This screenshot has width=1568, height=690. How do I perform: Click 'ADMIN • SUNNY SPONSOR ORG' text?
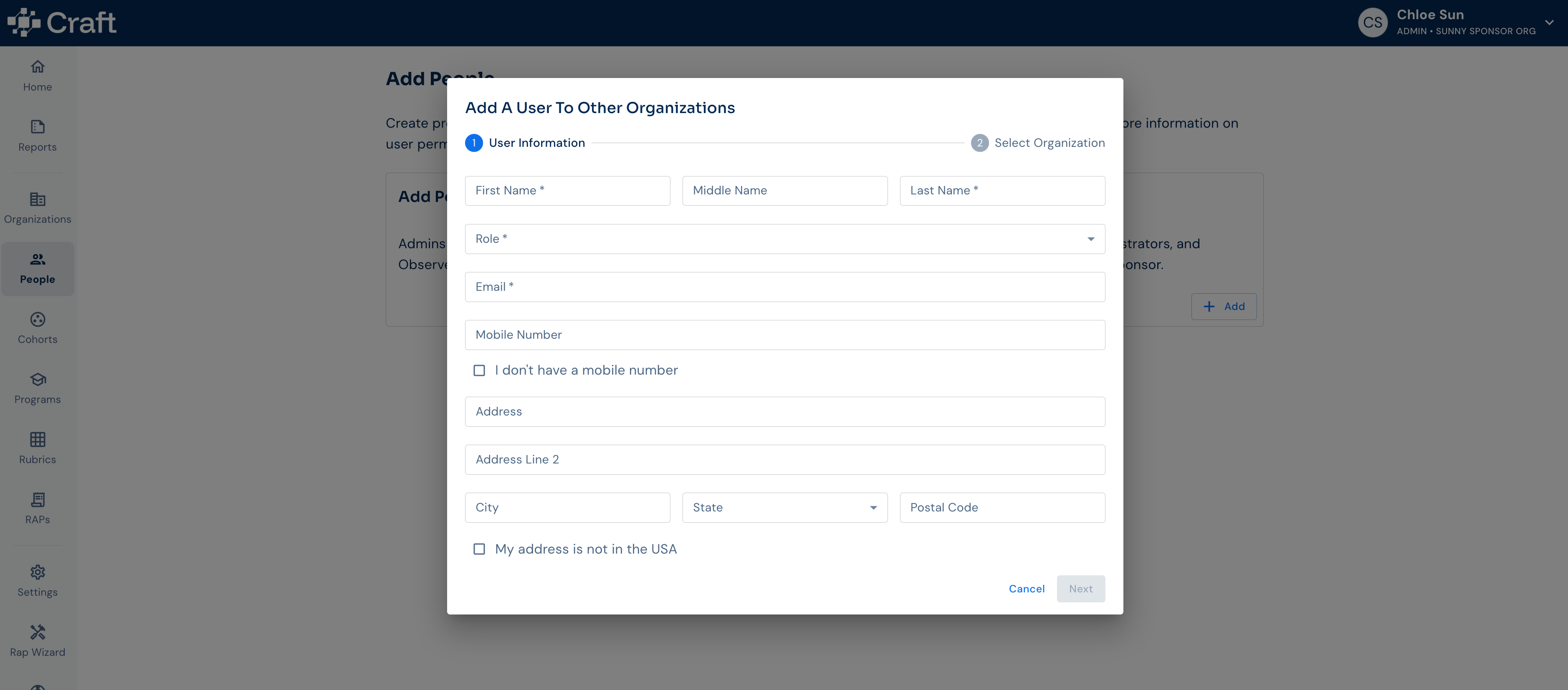tap(1466, 31)
